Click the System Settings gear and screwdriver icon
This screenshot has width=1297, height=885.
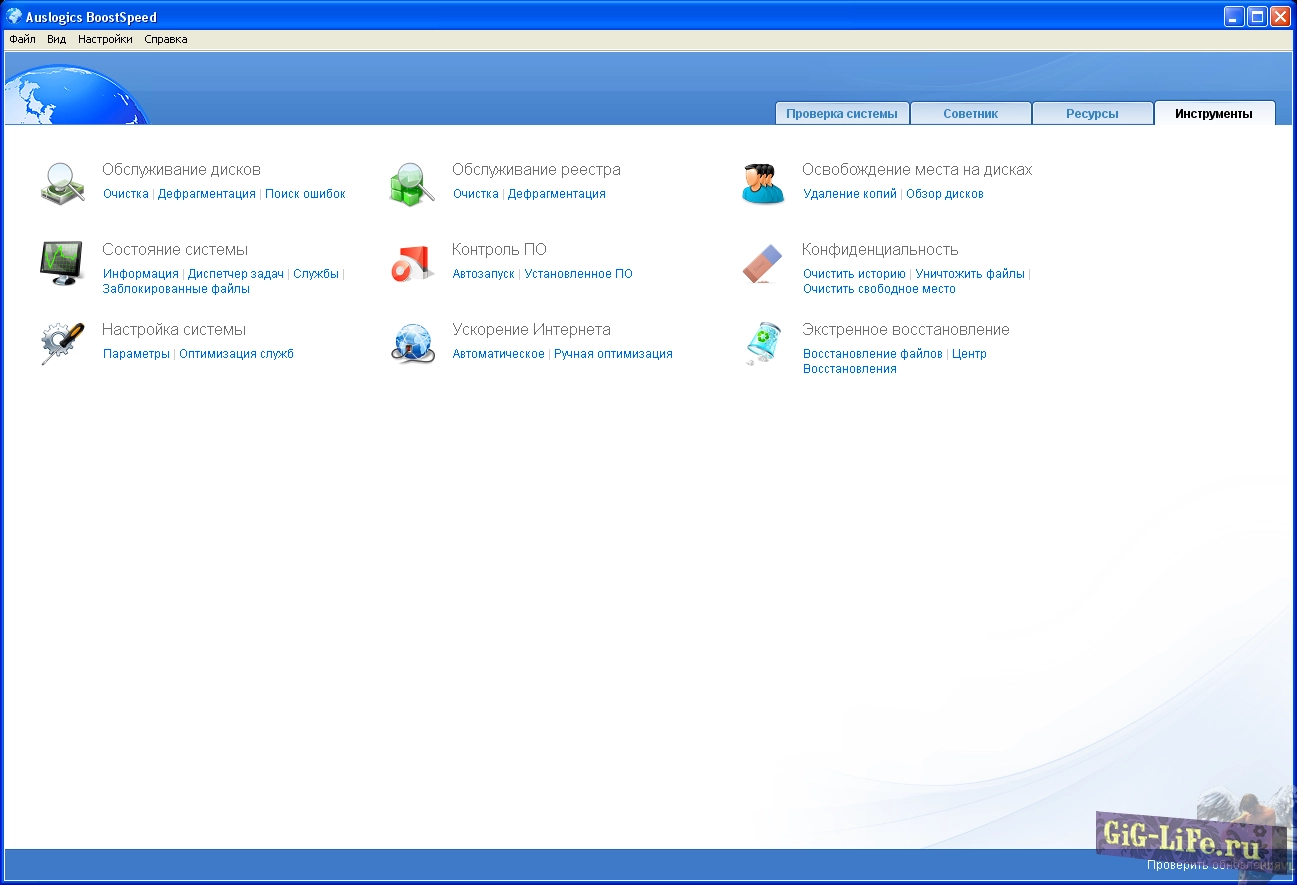pyautogui.click(x=62, y=343)
